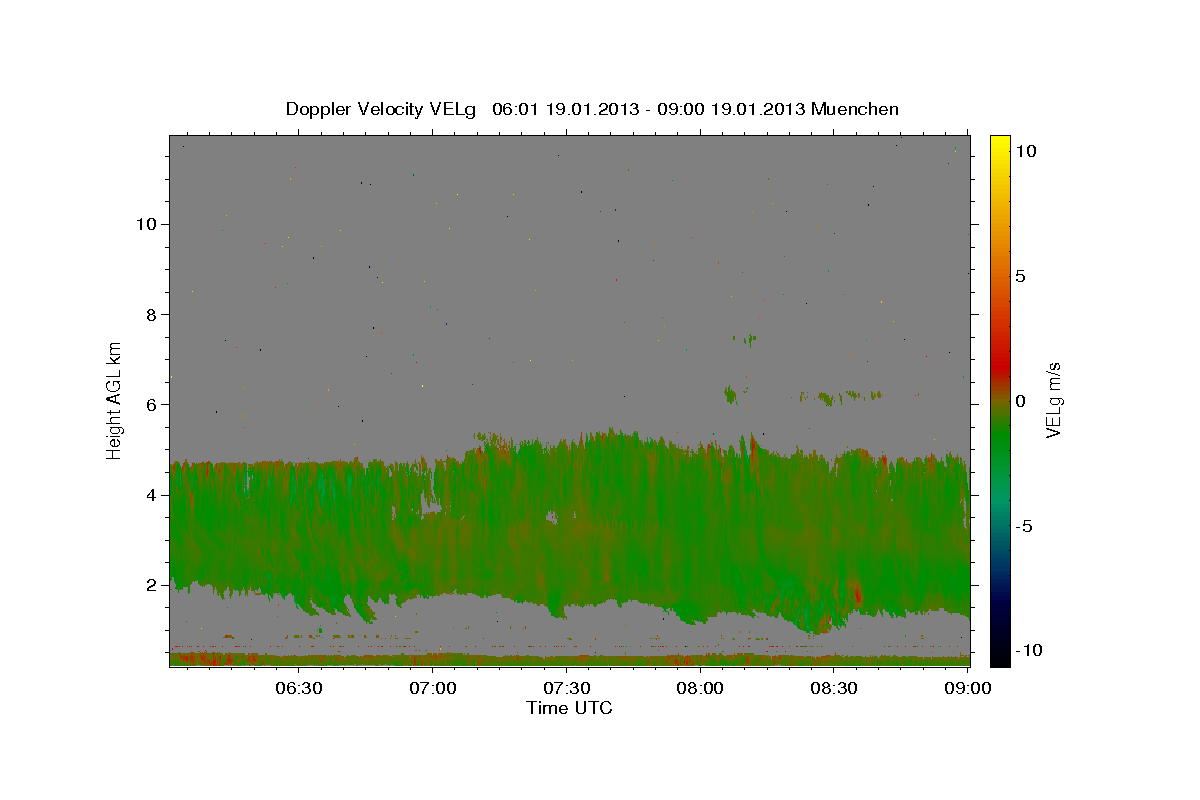Click the black bottom of the colorbar
The image size is (1200, 800).
tap(1000, 658)
